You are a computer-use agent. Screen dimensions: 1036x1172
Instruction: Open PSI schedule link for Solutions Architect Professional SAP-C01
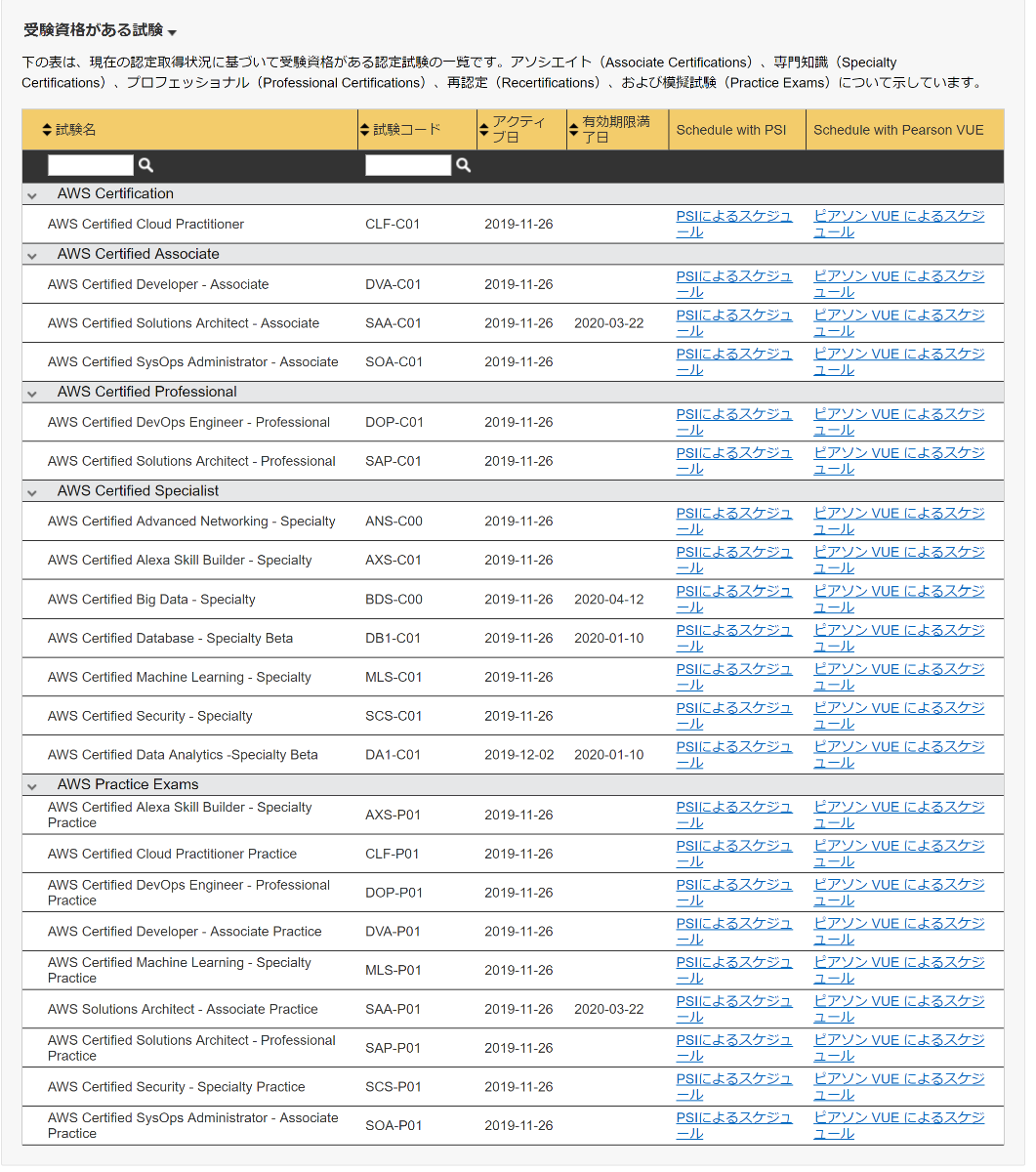[x=734, y=461]
